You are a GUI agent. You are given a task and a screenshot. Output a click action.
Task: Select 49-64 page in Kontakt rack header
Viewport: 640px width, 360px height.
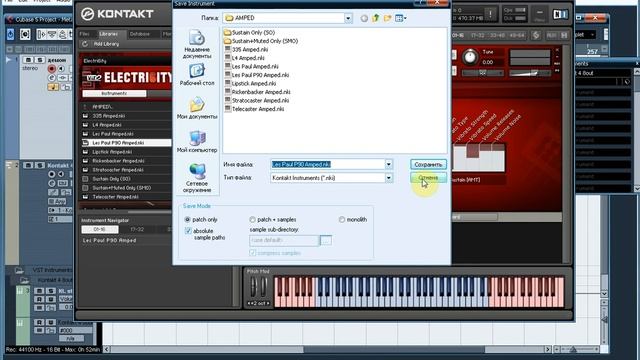pos(517,36)
